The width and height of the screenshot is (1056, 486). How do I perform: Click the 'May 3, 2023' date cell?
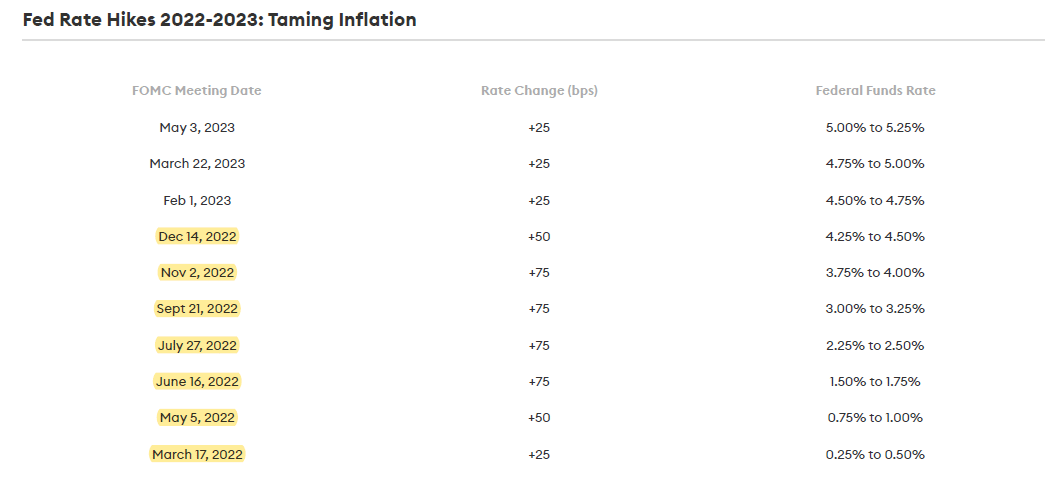(x=197, y=128)
